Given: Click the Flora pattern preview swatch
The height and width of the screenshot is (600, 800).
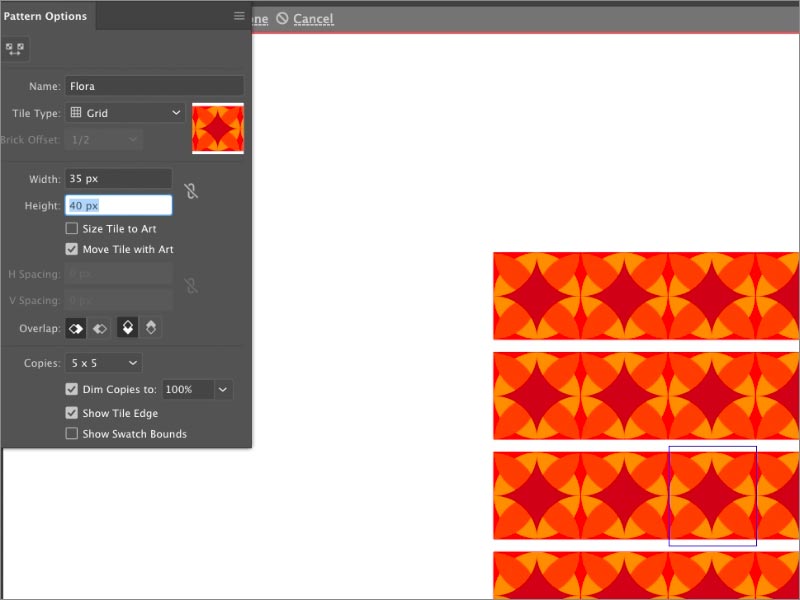Looking at the screenshot, I should tap(218, 129).
